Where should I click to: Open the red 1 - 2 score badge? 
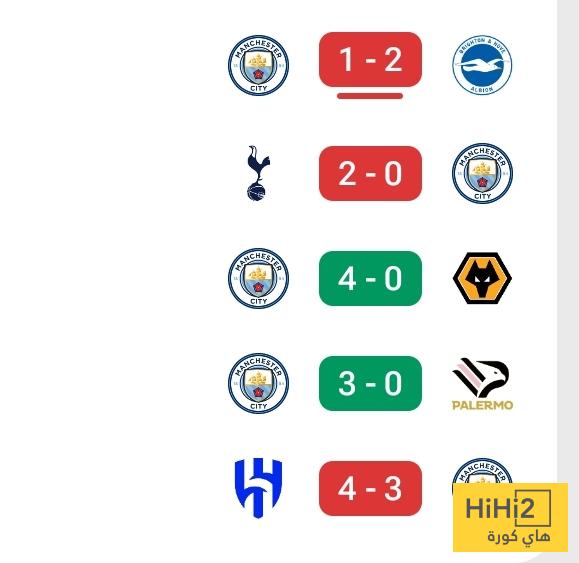370,59
